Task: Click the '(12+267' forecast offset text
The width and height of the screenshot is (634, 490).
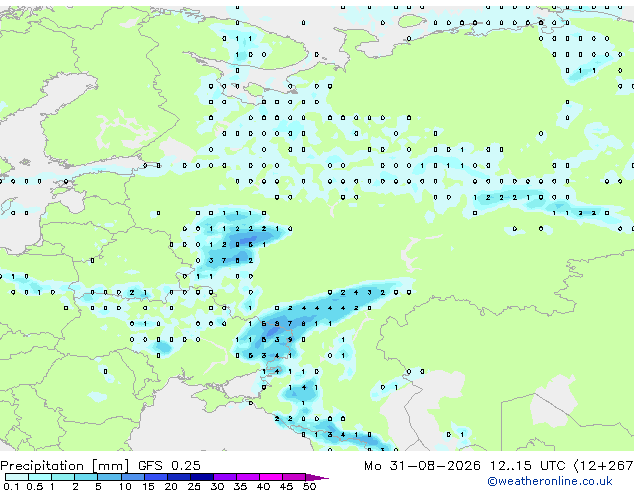Action: click(x=603, y=466)
